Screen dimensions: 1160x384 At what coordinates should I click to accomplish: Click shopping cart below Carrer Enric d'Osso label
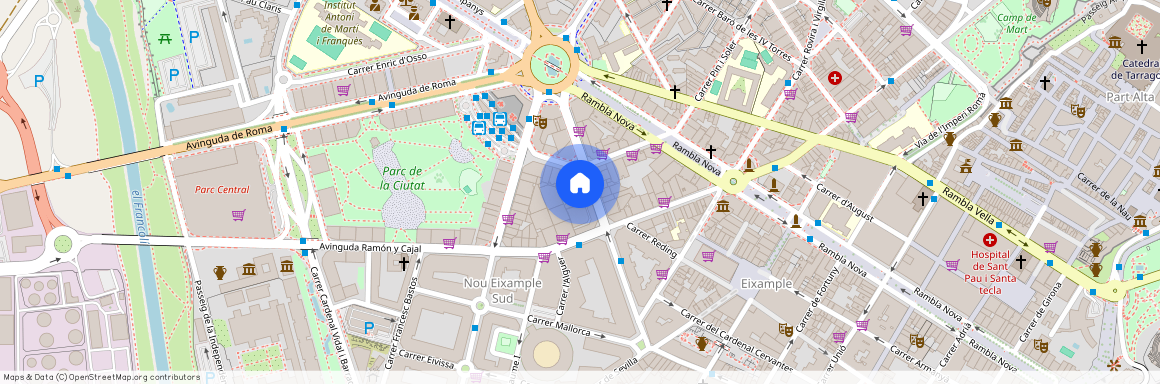343,90
